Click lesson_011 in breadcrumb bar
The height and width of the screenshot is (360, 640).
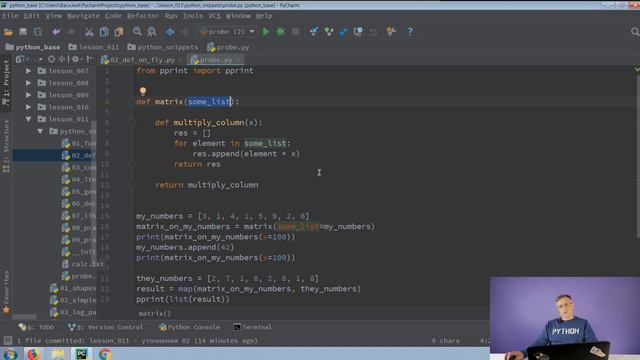coord(94,47)
